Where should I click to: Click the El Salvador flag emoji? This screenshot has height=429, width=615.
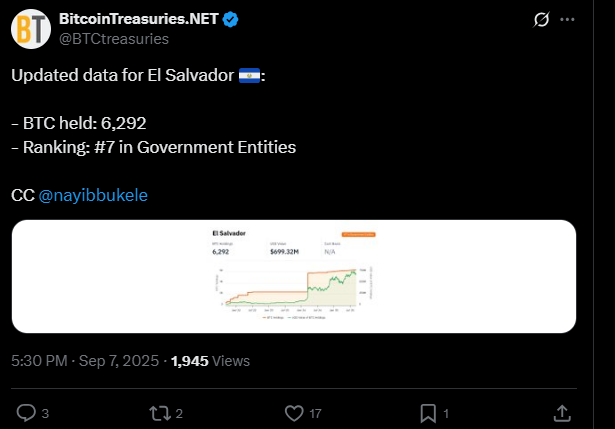249,76
